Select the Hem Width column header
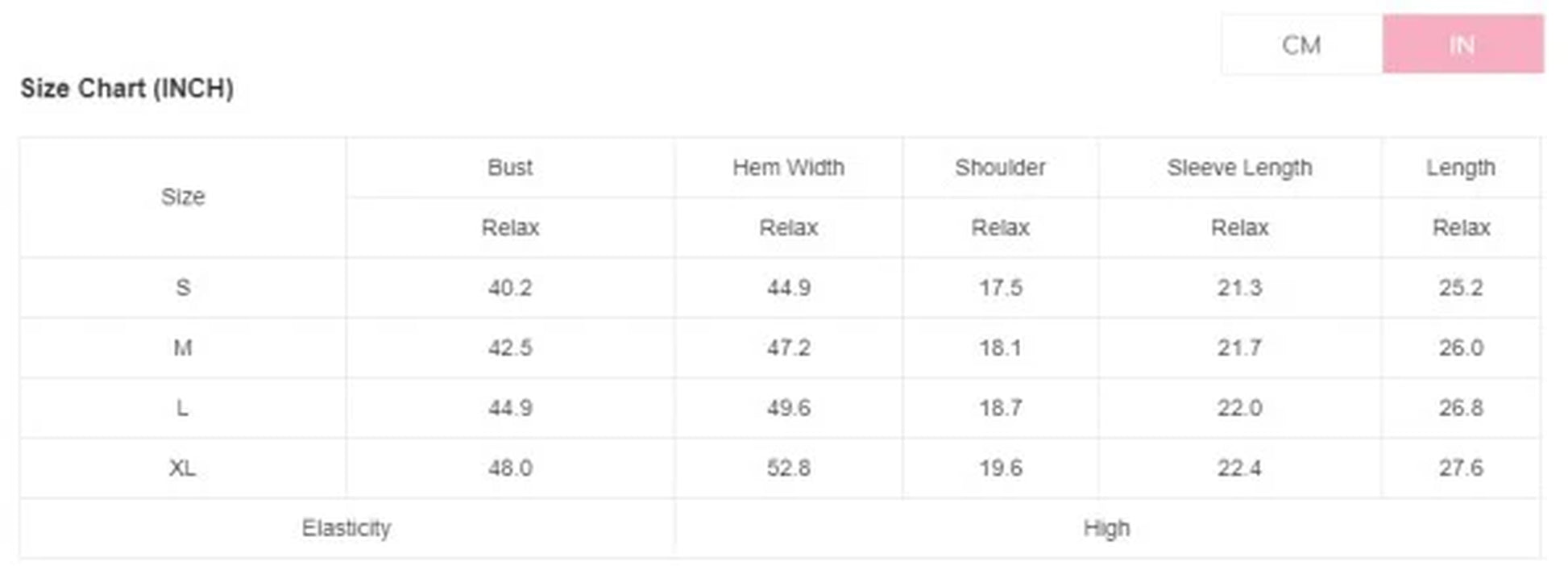Screen dimensions: 1568x570 (788, 168)
